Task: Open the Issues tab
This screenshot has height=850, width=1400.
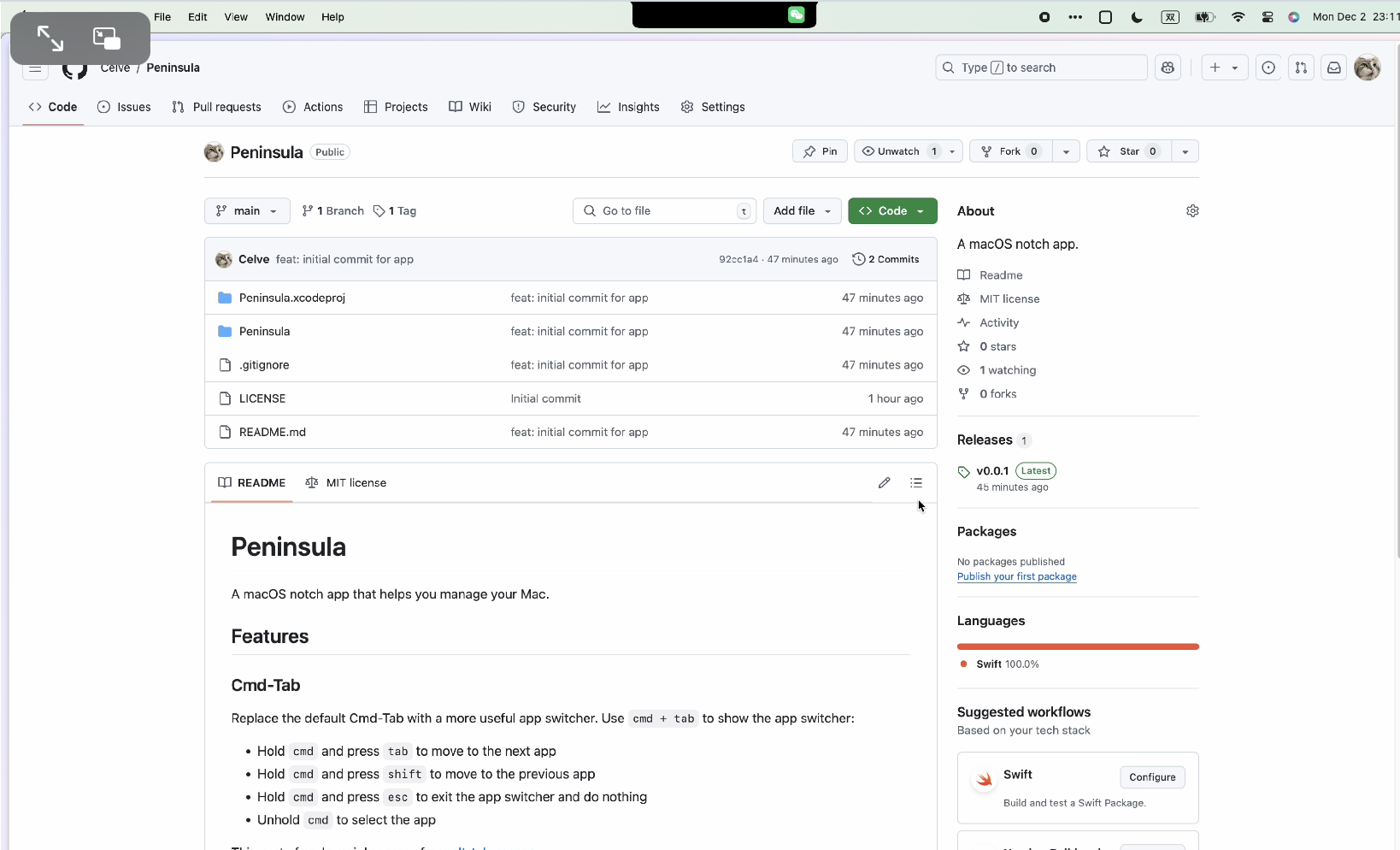Action: tap(124, 107)
